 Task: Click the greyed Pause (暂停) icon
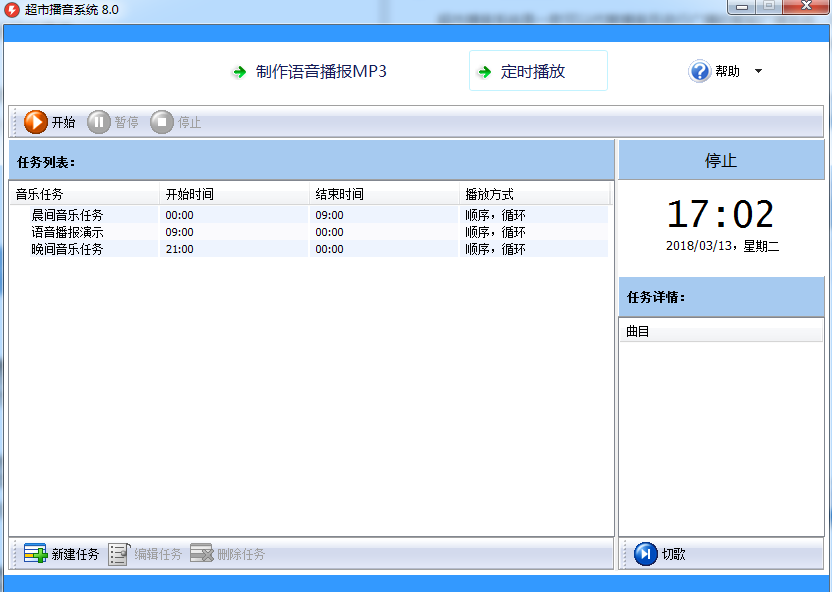(x=99, y=122)
